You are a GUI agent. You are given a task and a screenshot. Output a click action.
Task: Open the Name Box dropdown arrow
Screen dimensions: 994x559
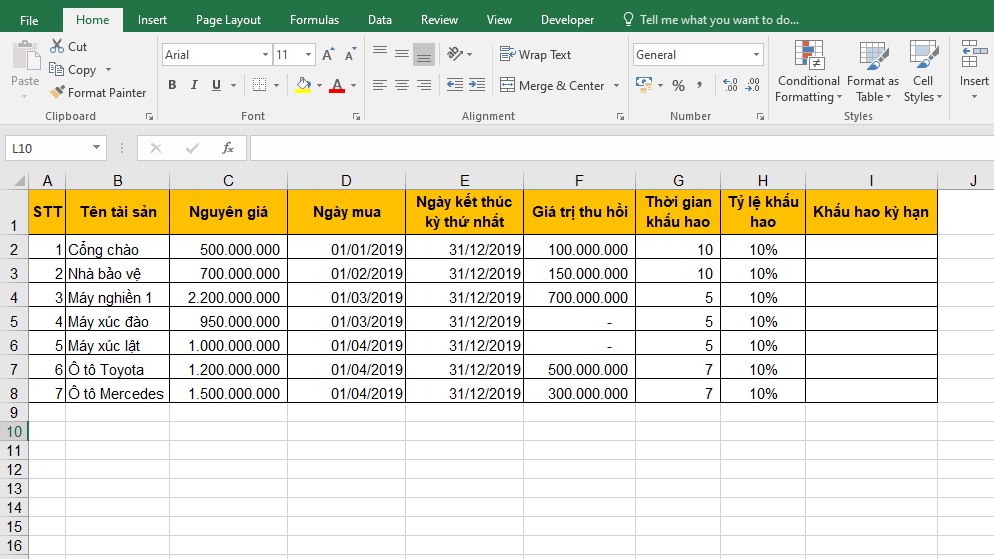(97, 148)
